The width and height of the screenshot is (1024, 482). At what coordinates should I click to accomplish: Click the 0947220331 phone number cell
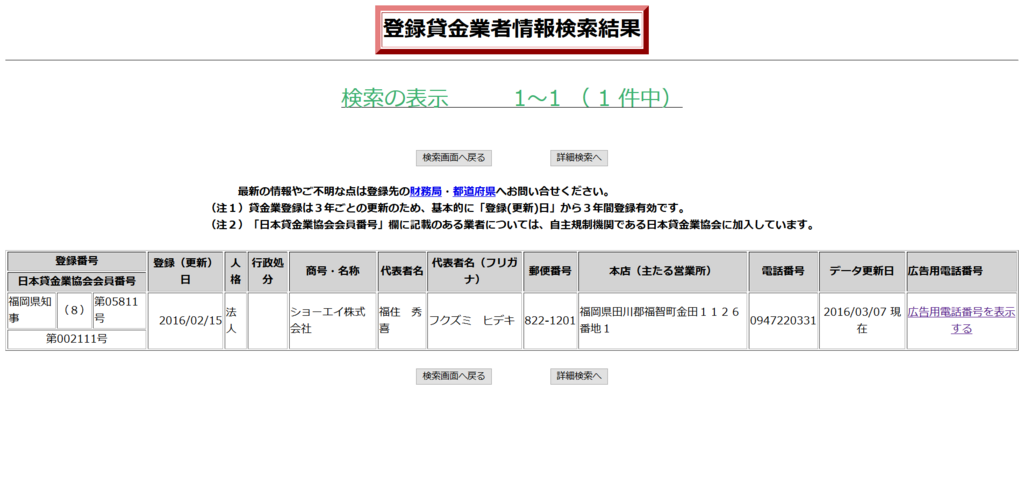point(784,321)
